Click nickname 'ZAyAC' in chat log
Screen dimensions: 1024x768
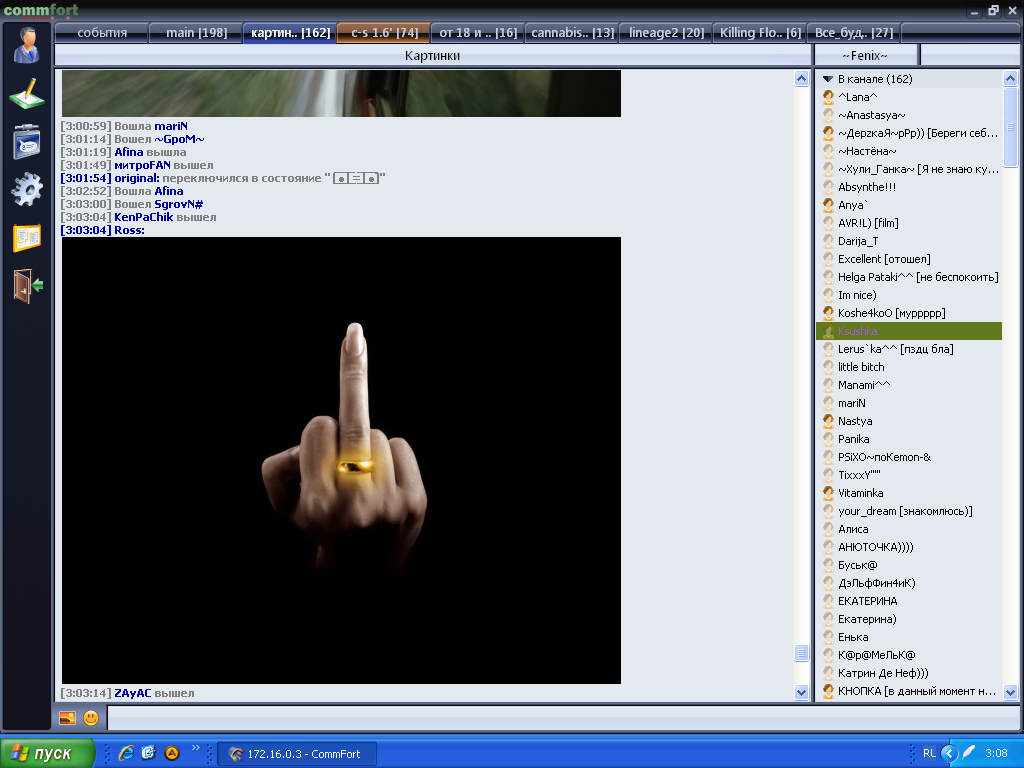133,693
